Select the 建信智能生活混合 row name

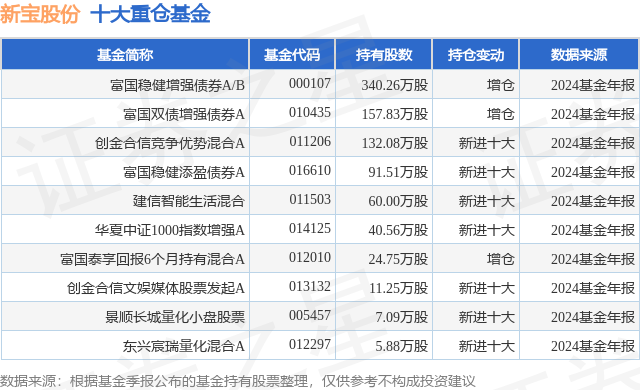click(x=189, y=201)
